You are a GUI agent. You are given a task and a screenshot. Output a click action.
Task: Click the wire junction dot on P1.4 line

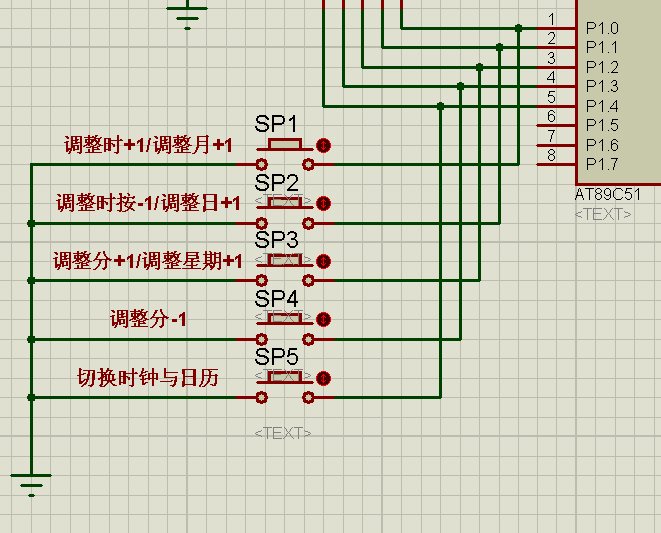(441, 106)
